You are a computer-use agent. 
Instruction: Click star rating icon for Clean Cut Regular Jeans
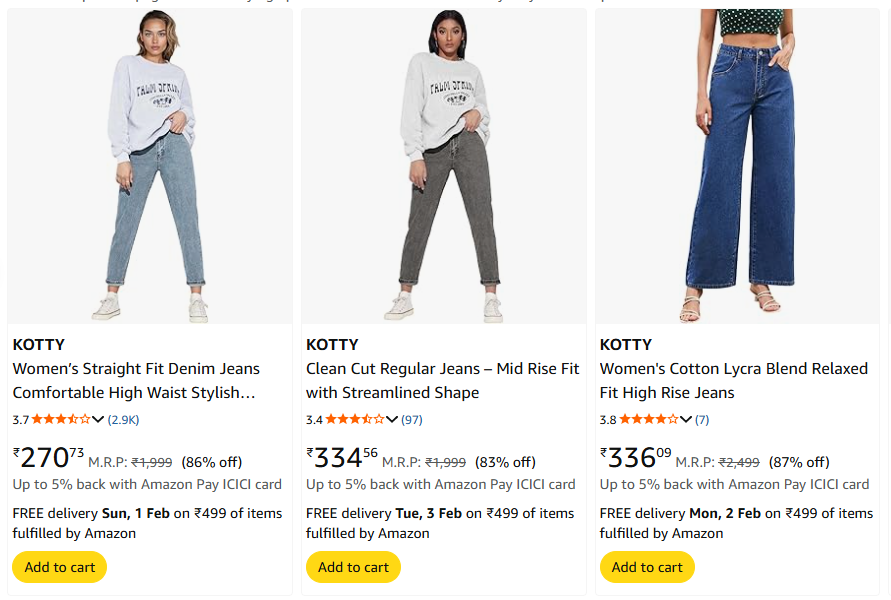coord(355,419)
